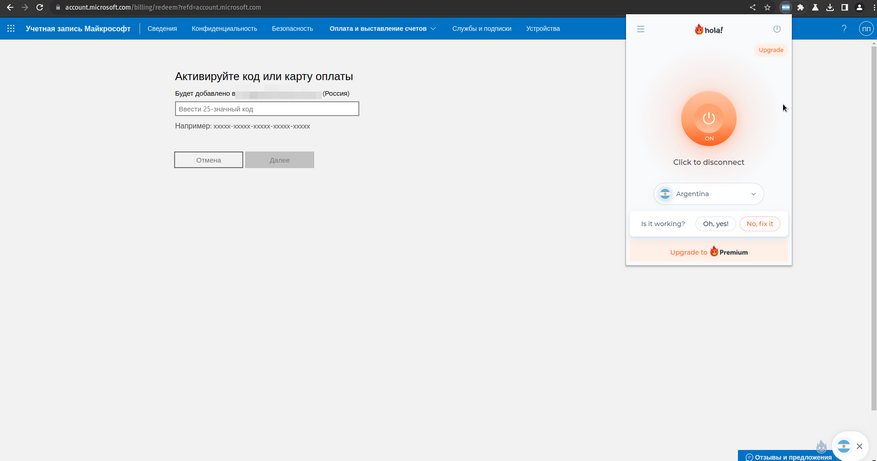
Task: Click the page vertical scrollbar
Action: [x=874, y=228]
